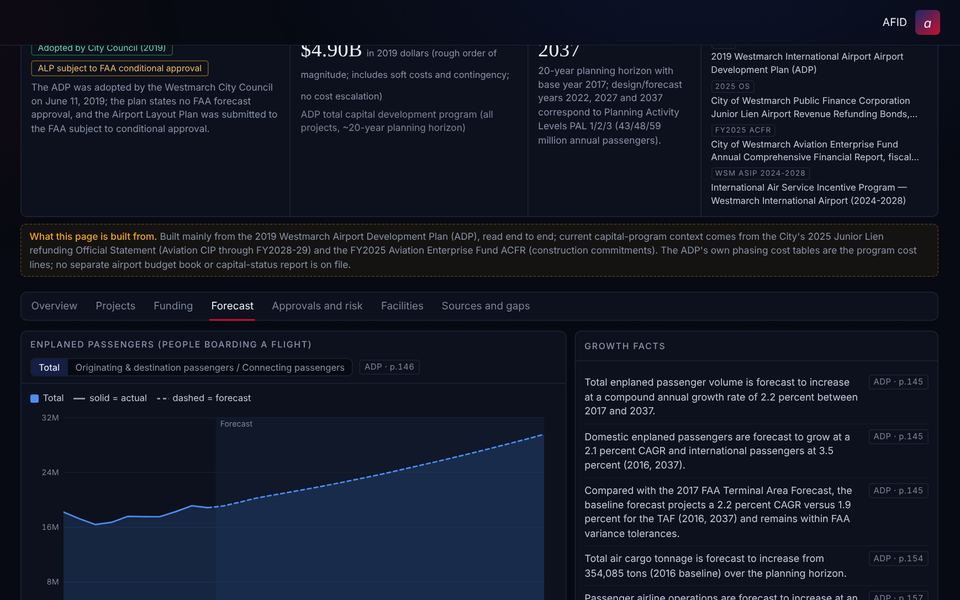Open the 2019 Westmarch Airport Development Plan source

807,63
